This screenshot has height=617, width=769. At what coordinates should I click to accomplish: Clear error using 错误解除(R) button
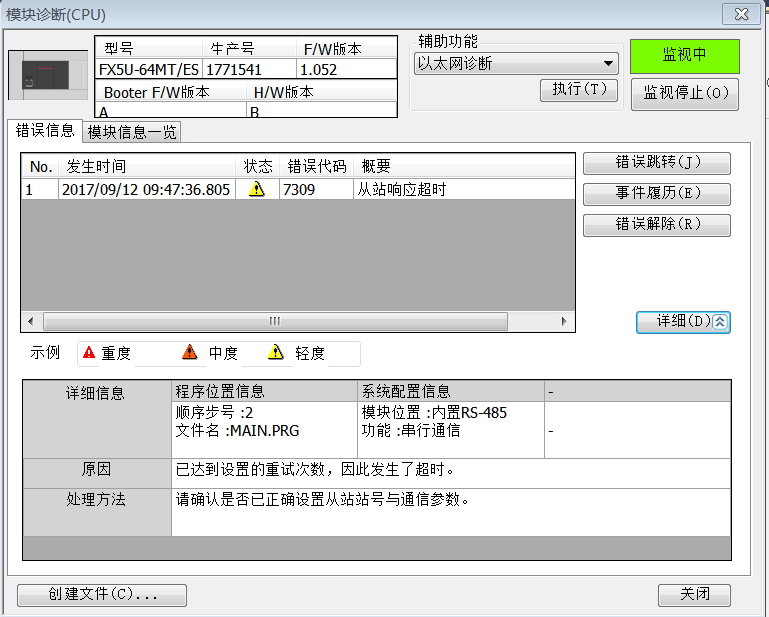click(x=656, y=225)
